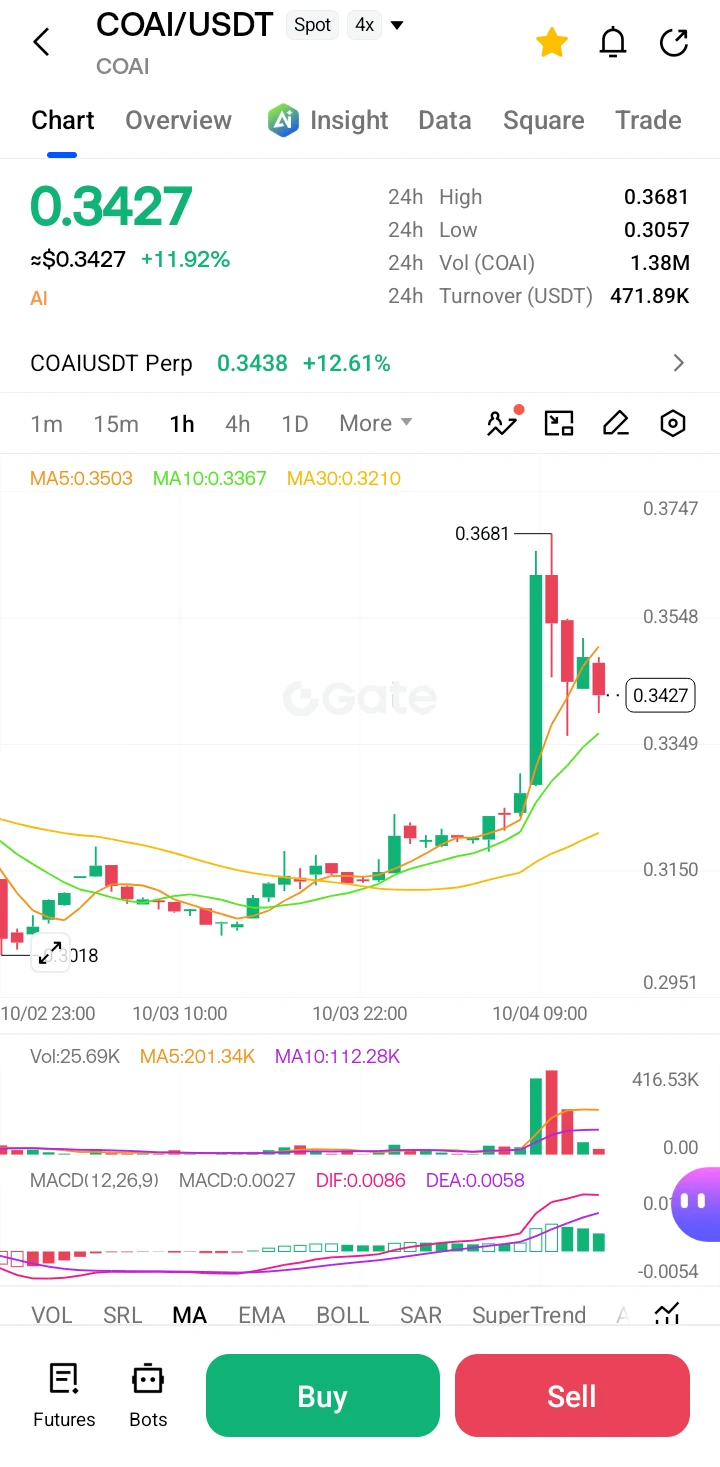Switch to the Overview tab

(x=178, y=120)
